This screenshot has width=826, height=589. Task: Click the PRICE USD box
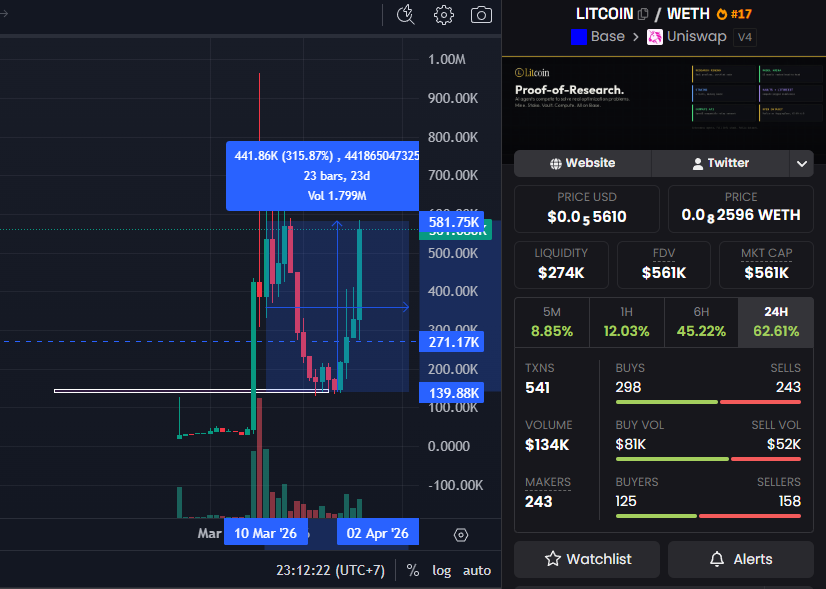coord(587,209)
